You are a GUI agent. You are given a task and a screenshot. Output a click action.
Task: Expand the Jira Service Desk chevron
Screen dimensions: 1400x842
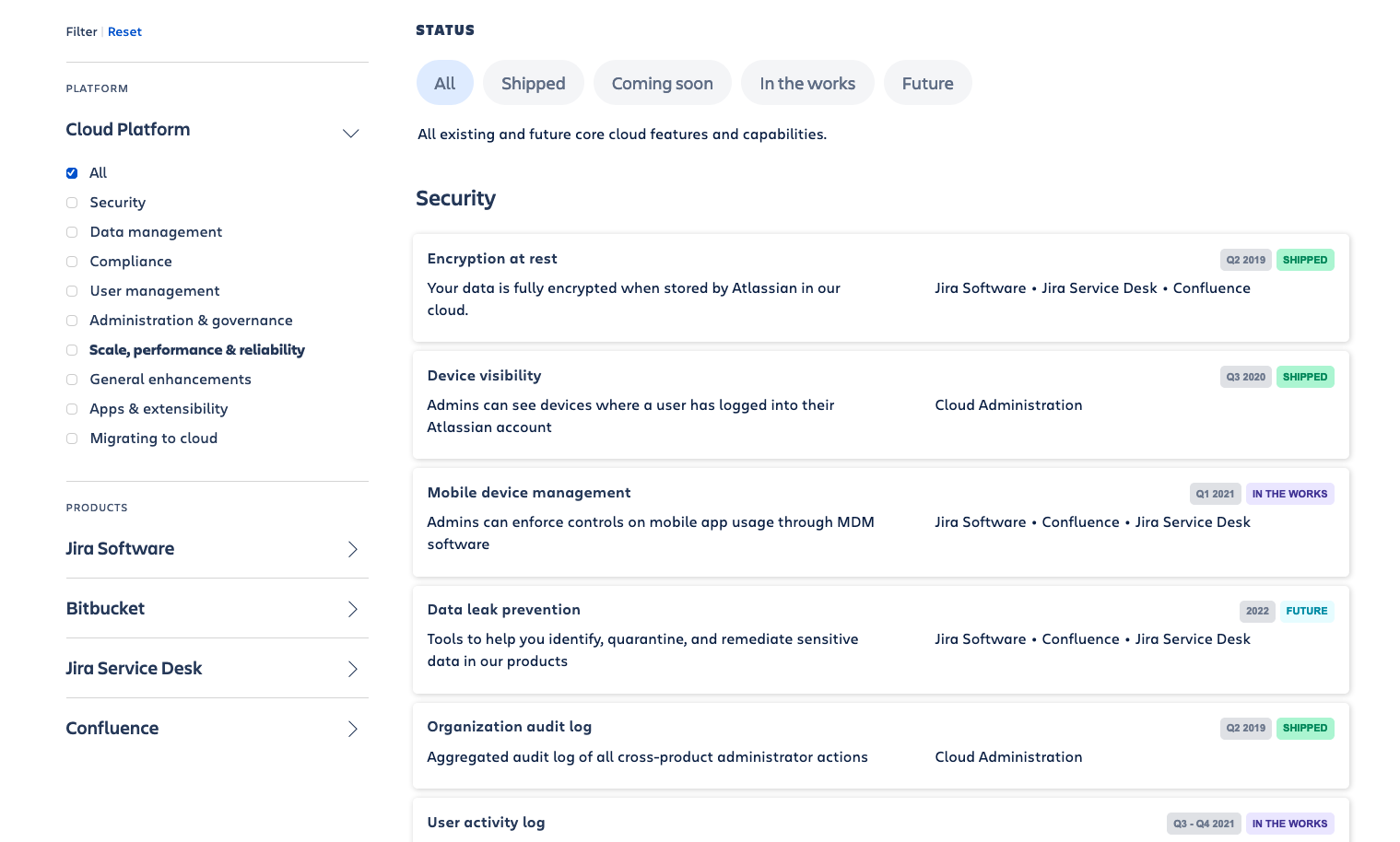point(352,669)
